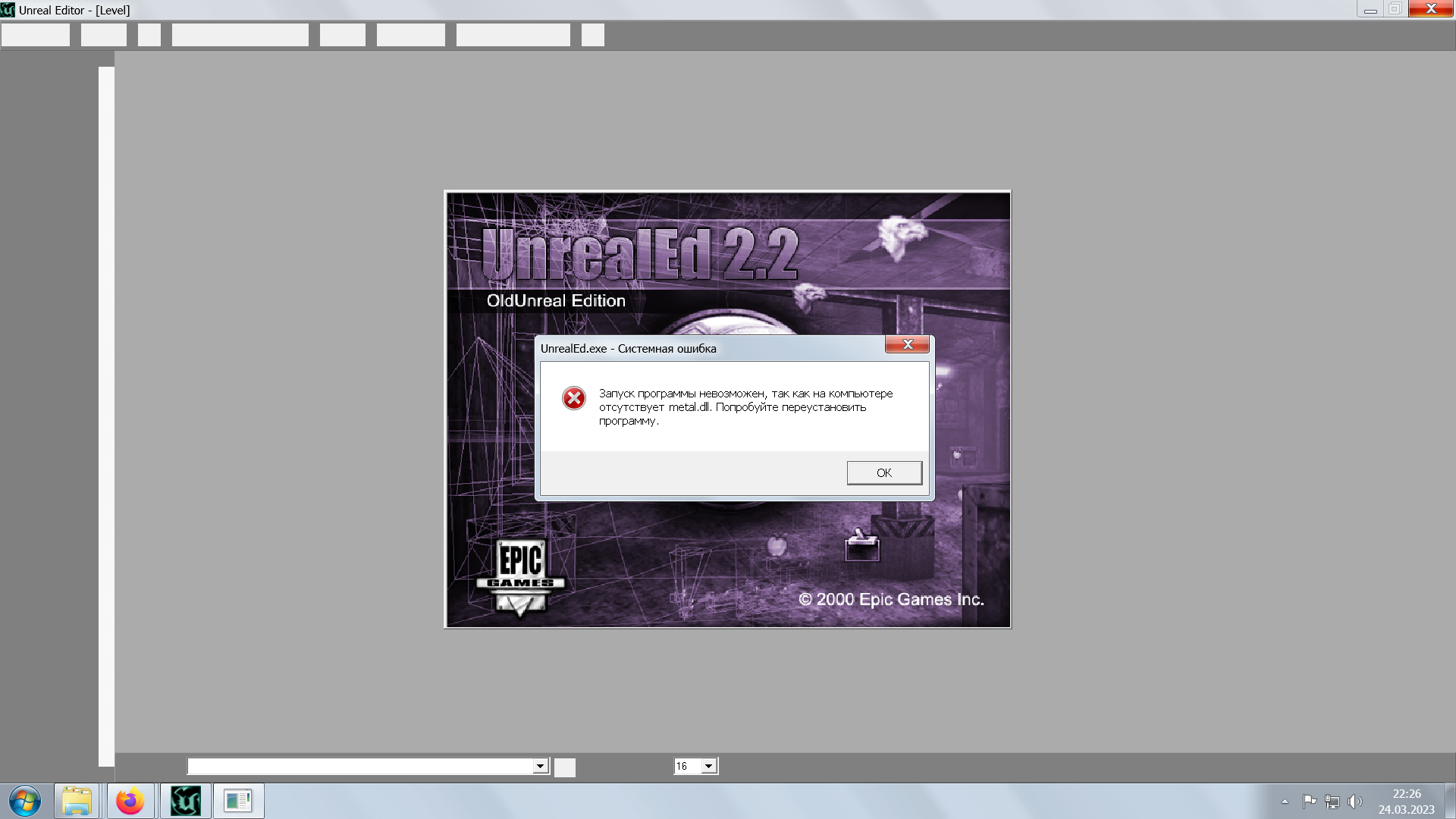Click the volume speaker tray icon

(x=1355, y=801)
